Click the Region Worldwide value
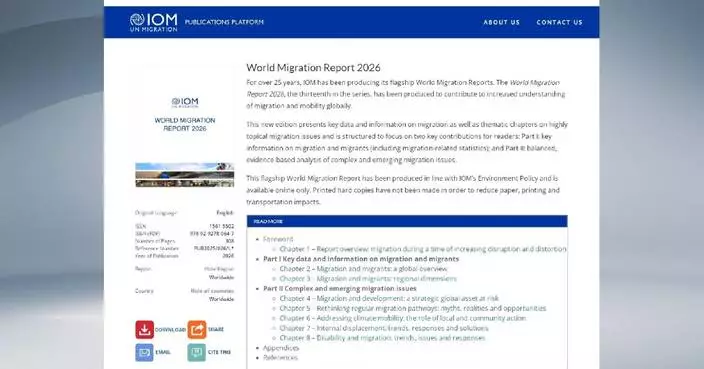The height and width of the screenshot is (369, 704). click(221, 277)
